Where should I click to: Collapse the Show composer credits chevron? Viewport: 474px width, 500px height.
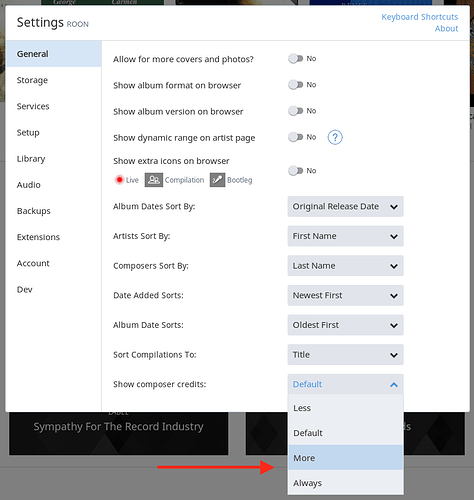point(394,385)
